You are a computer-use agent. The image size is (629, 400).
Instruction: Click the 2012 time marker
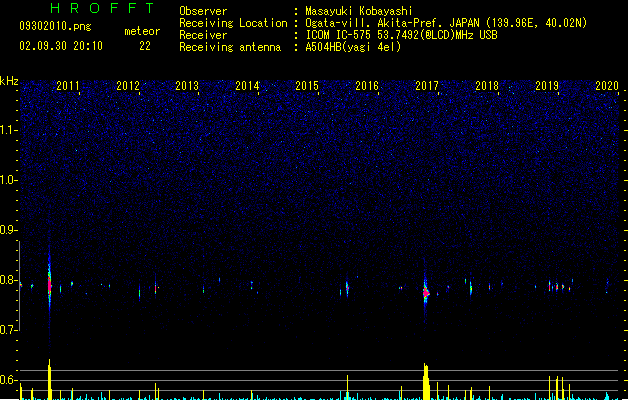point(128,86)
